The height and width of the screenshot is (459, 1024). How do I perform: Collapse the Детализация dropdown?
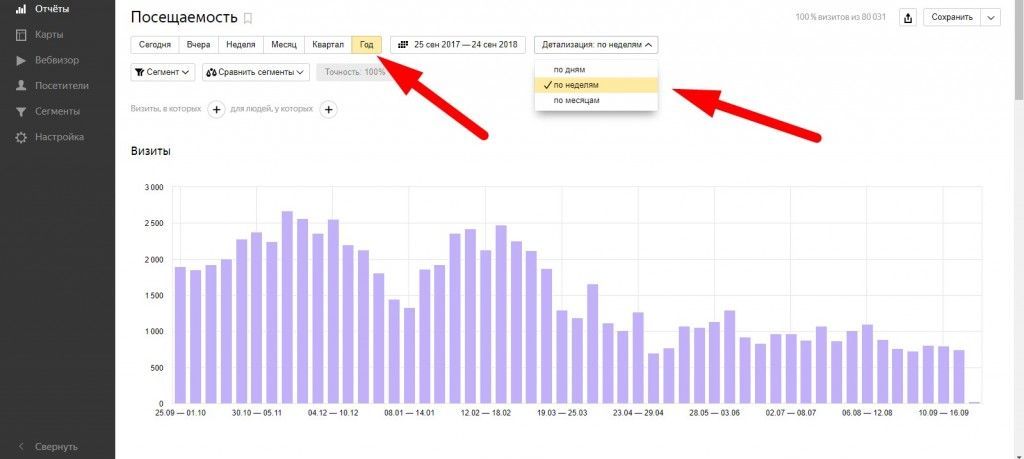597,45
